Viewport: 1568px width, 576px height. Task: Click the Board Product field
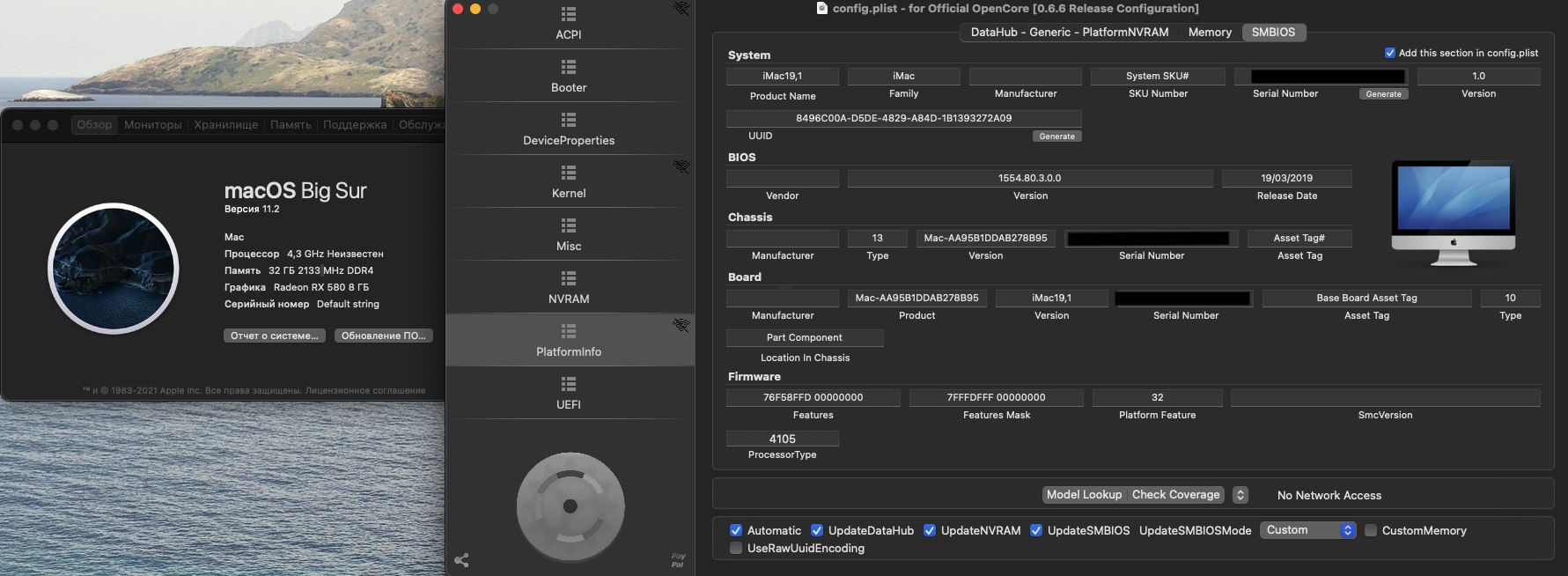tap(917, 298)
